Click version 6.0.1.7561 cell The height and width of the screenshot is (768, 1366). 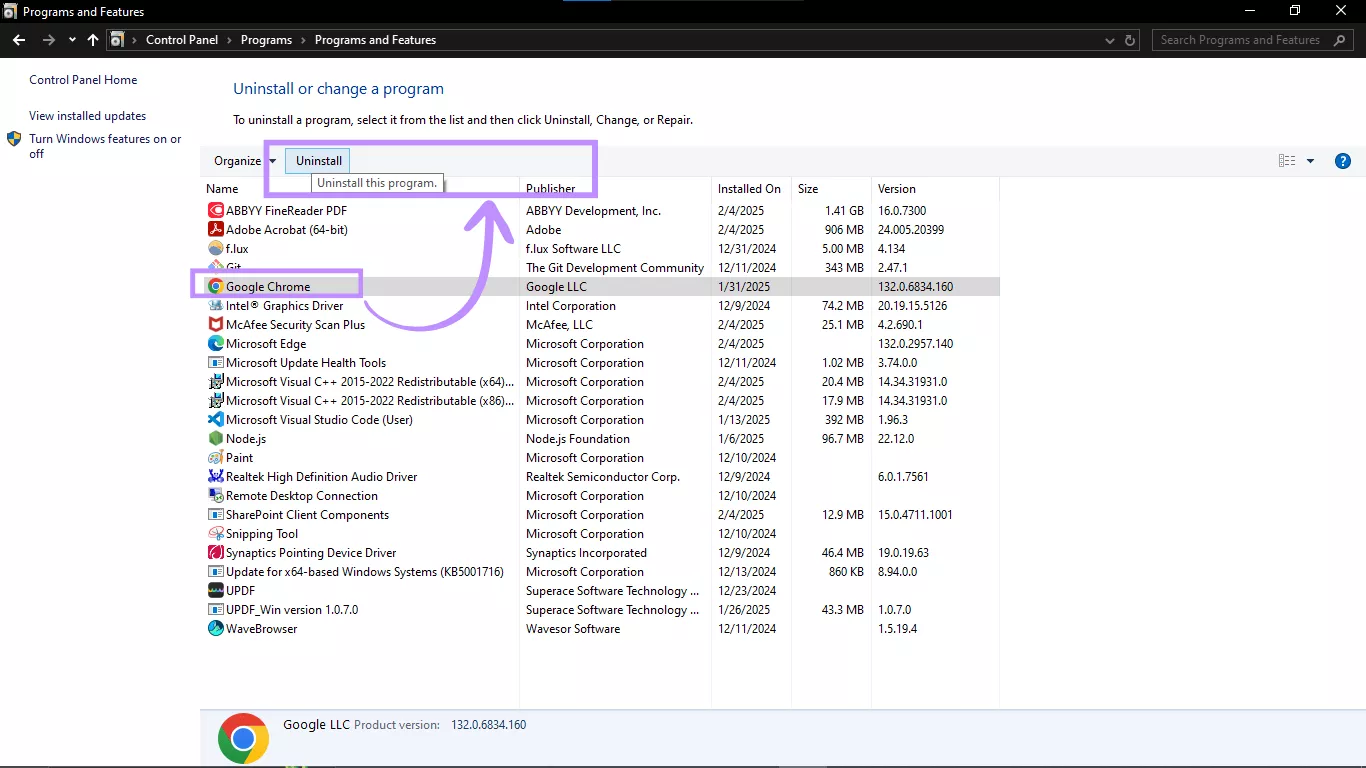pos(903,477)
